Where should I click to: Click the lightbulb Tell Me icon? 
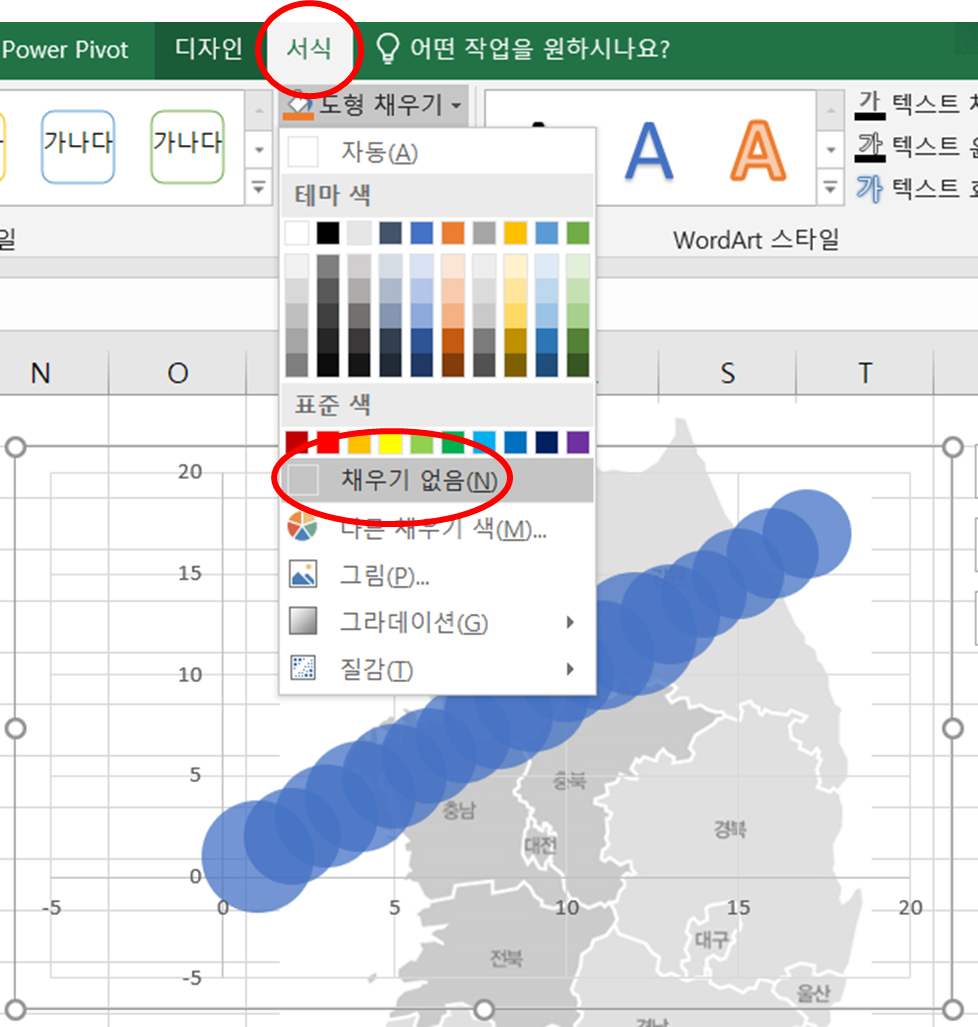point(387,48)
